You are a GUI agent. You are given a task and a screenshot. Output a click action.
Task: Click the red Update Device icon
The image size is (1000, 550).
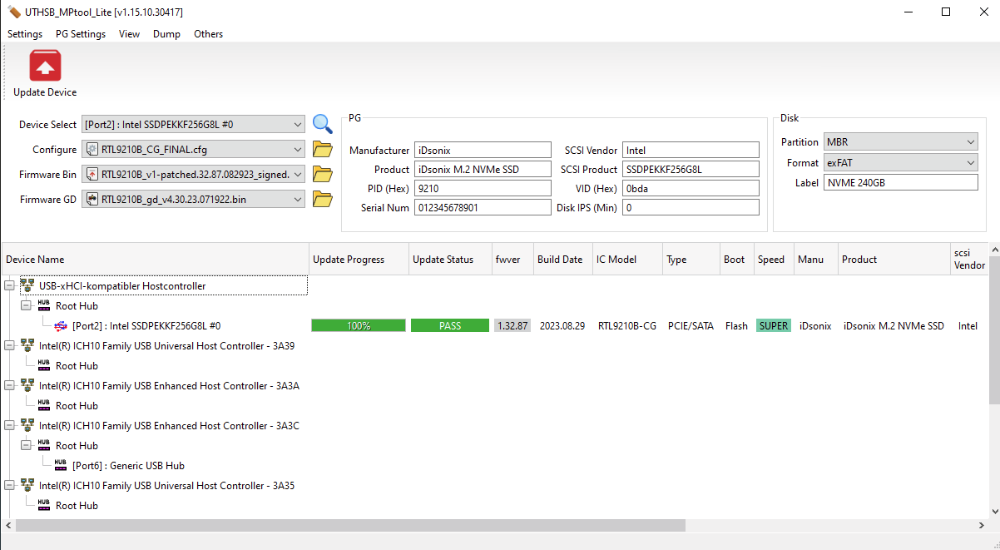pyautogui.click(x=45, y=67)
